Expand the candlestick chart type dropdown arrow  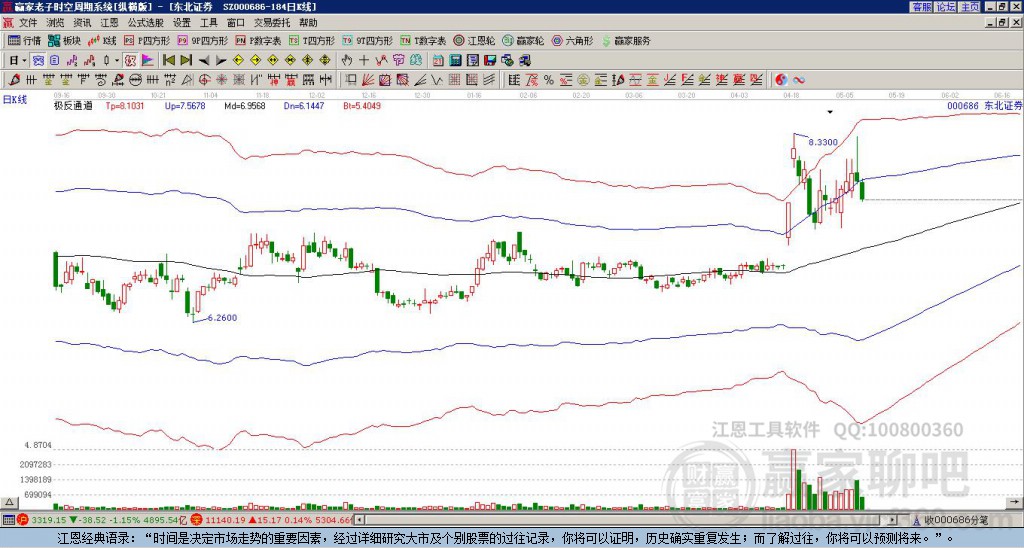pos(116,60)
